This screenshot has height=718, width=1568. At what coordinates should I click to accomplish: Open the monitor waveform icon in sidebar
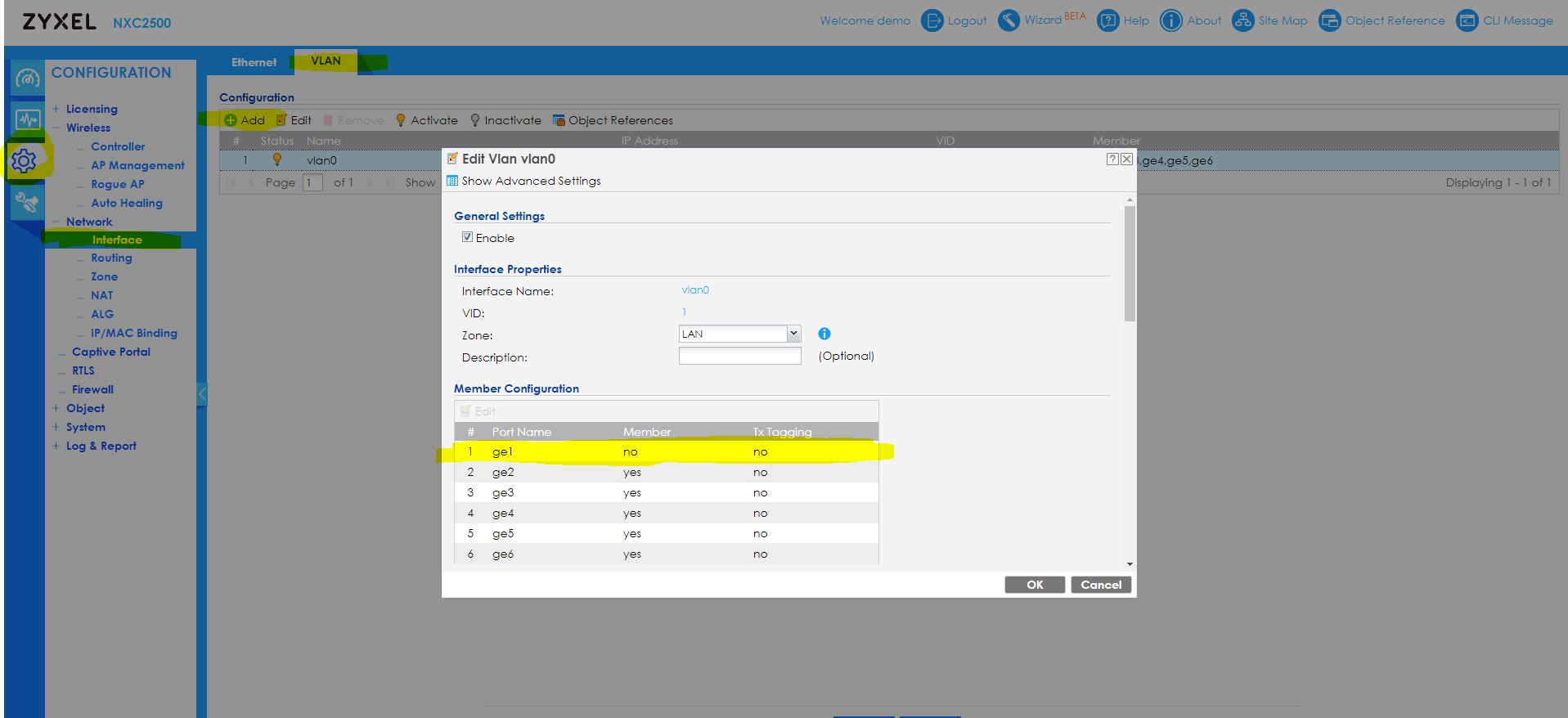27,119
